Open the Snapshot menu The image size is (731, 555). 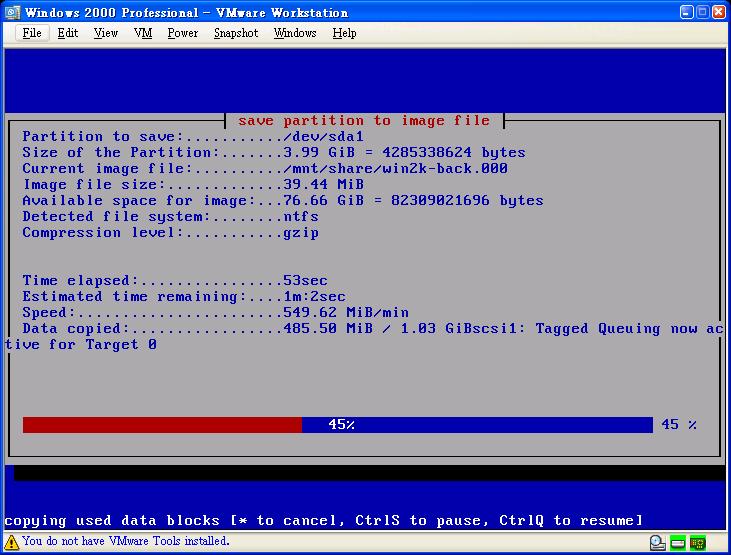pyautogui.click(x=235, y=33)
